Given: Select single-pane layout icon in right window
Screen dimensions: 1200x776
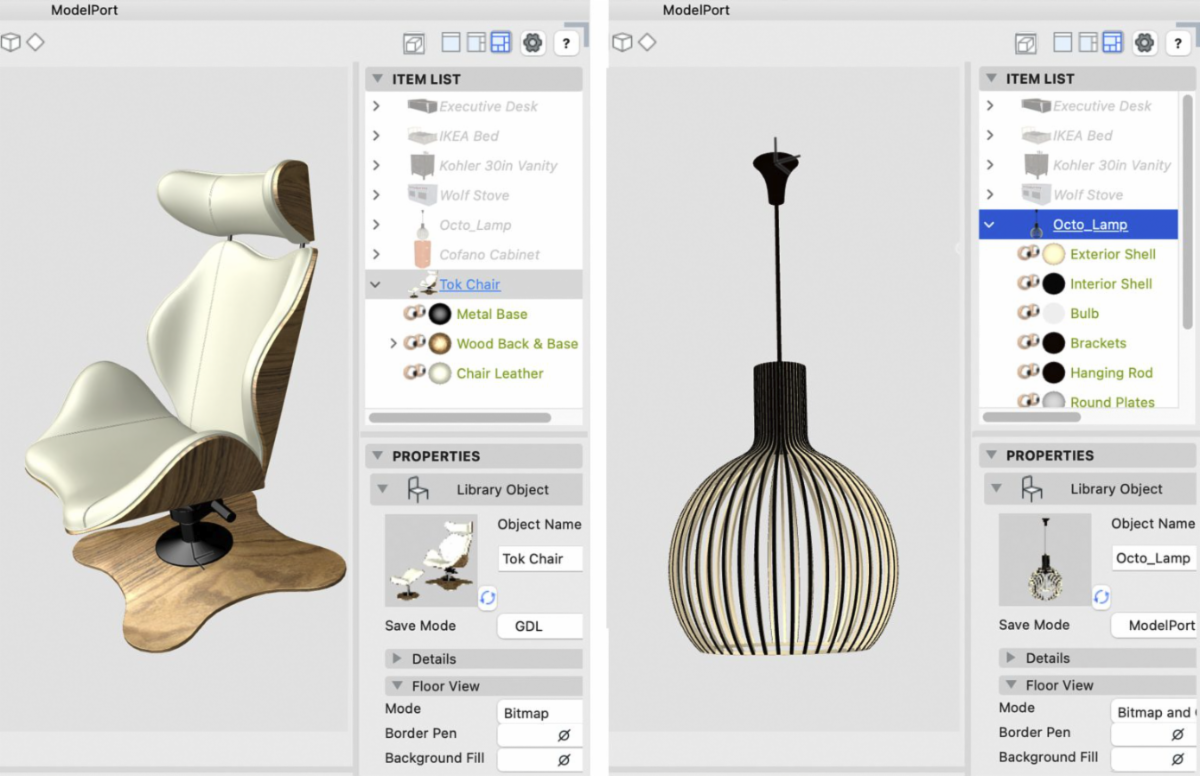Looking at the screenshot, I should coord(1063,42).
